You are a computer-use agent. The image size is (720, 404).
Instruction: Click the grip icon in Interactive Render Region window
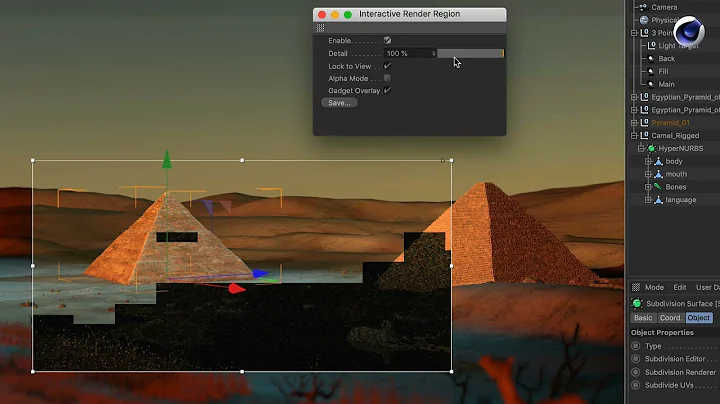click(x=320, y=28)
